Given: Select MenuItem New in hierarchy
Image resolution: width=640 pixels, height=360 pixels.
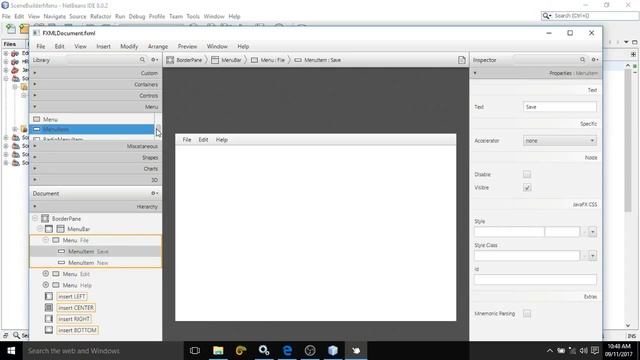Looking at the screenshot, I should coord(96,263).
